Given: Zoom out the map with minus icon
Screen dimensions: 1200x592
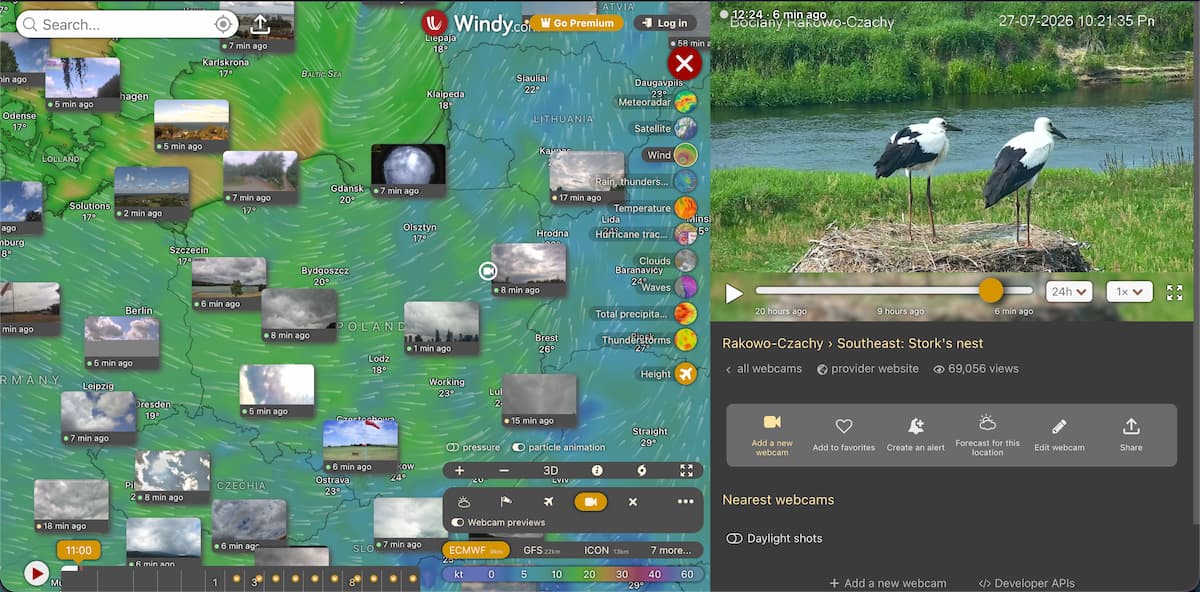Looking at the screenshot, I should [504, 471].
